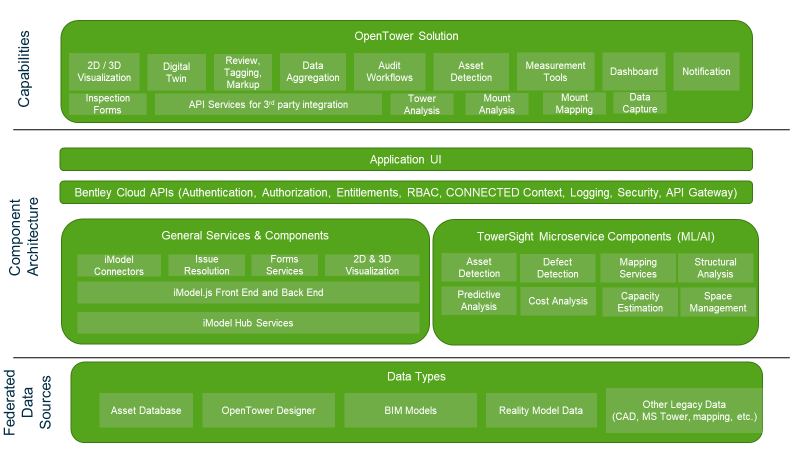Screen dimensions: 800x450
Task: Click the OpenTower Designer box
Action: point(268,410)
